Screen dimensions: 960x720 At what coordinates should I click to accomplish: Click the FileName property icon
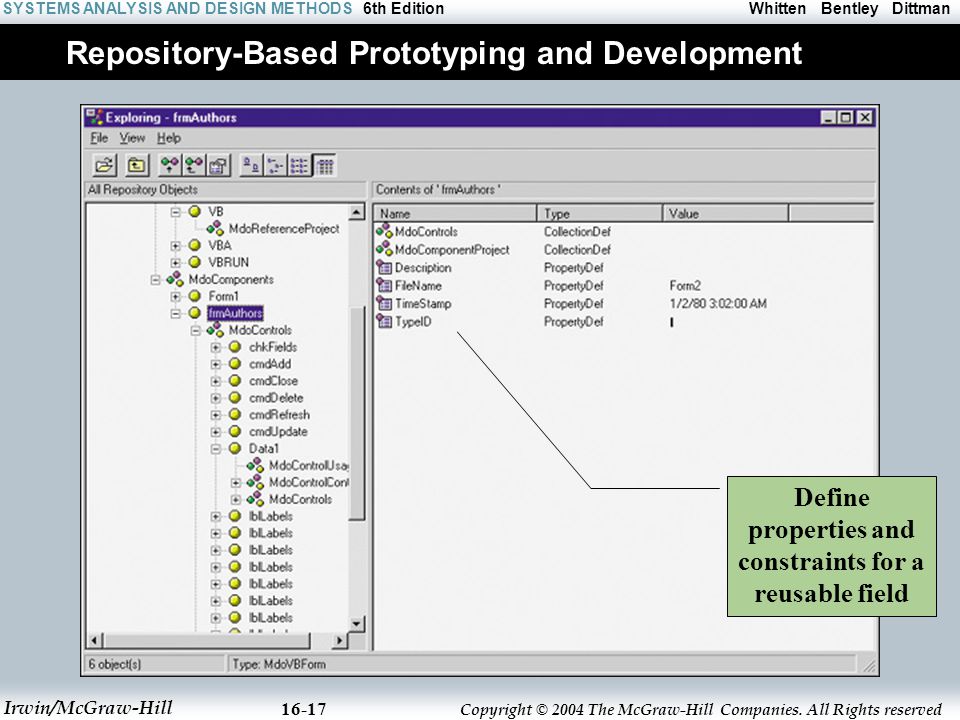coord(384,285)
